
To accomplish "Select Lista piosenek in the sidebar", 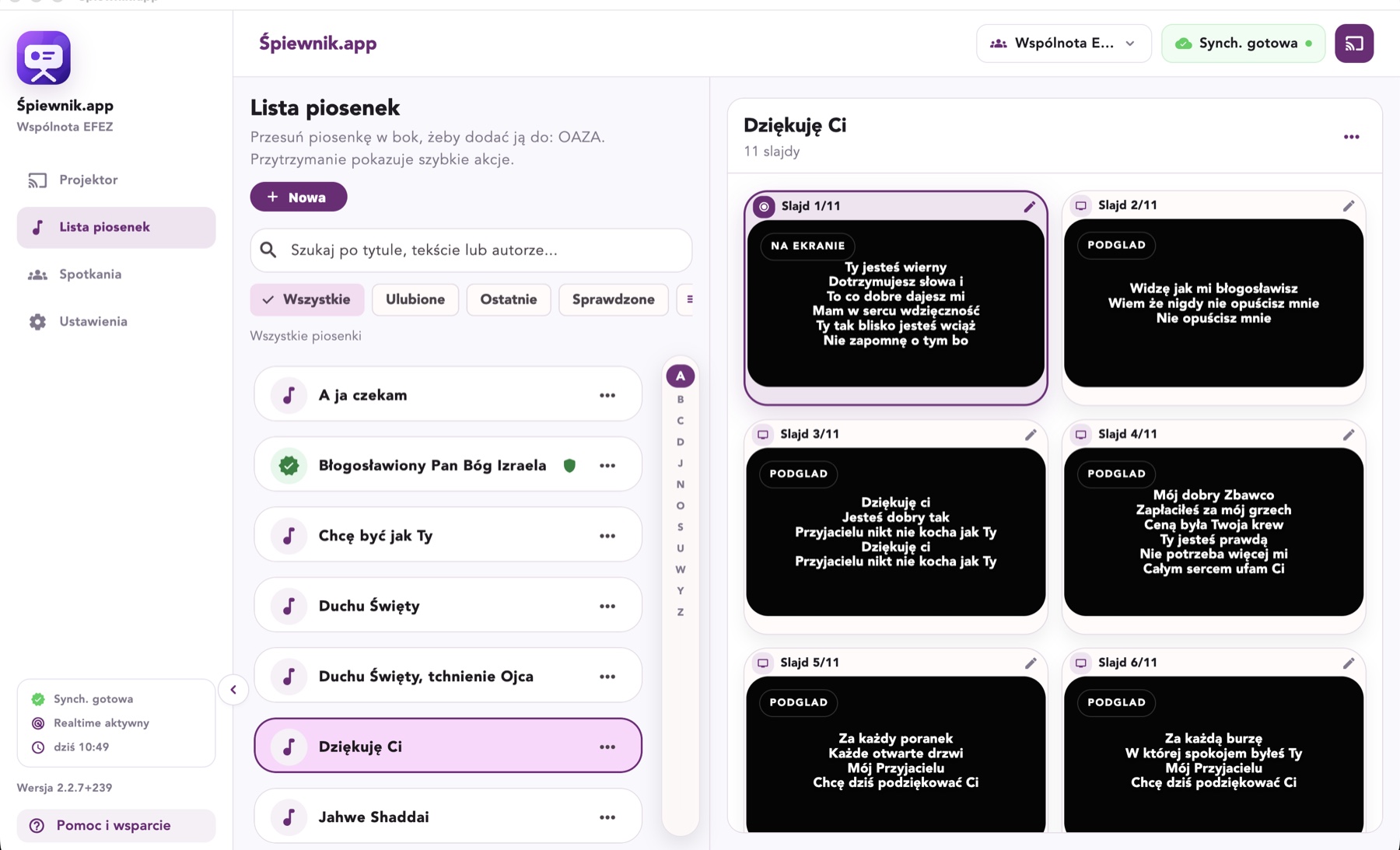I will tap(116, 227).
